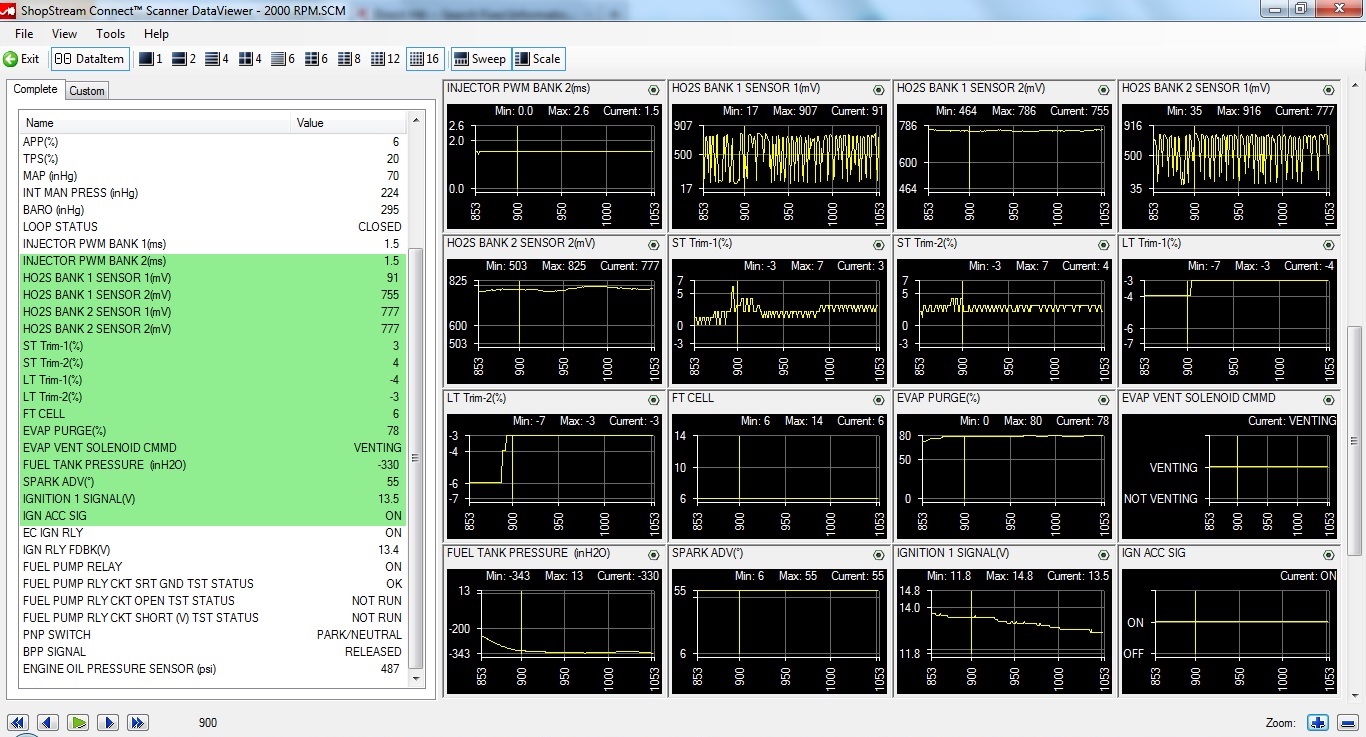Select the MAP (inHg) row
Viewport: 1366px width, 737px height.
coord(212,176)
